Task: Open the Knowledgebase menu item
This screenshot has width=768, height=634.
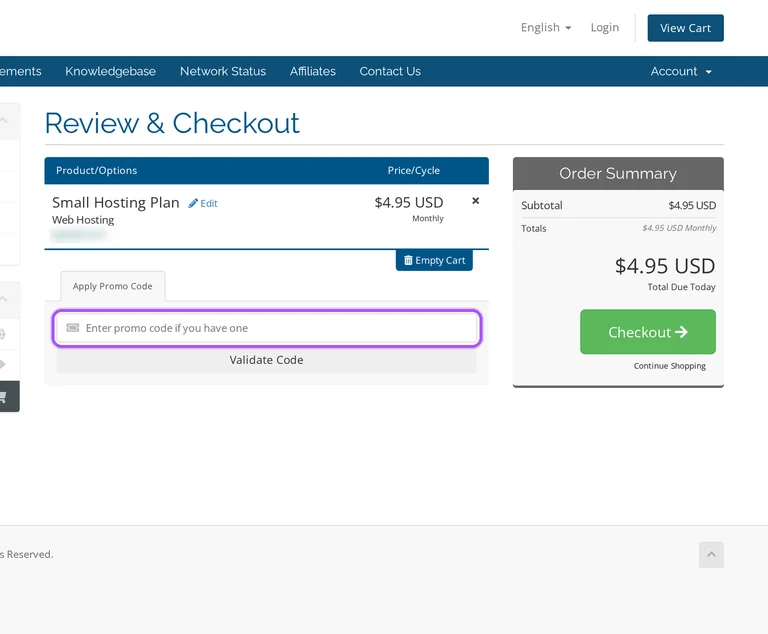Action: 110,71
